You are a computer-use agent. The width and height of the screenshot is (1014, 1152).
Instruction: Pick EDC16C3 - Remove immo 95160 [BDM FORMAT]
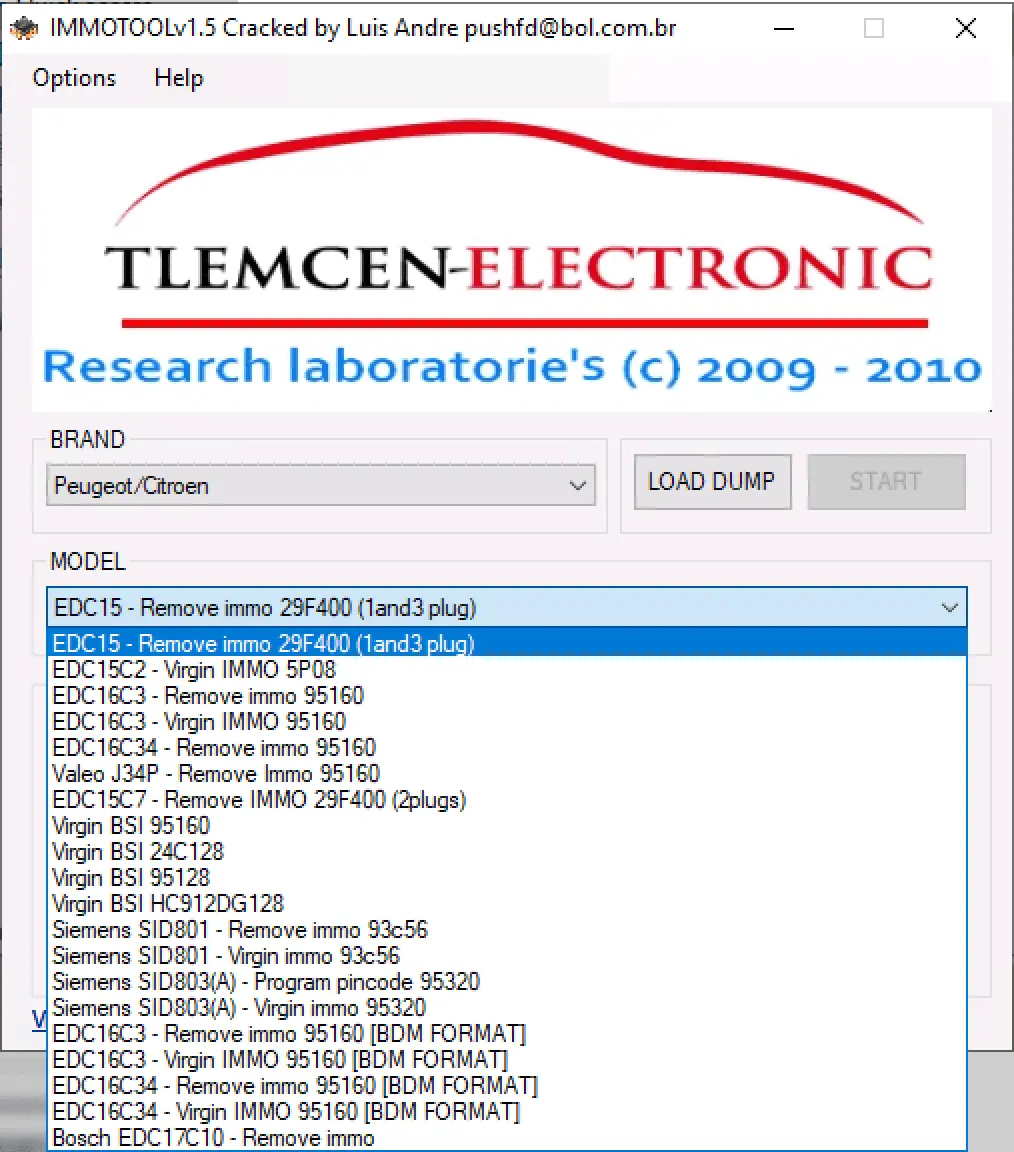[x=506, y=1034]
